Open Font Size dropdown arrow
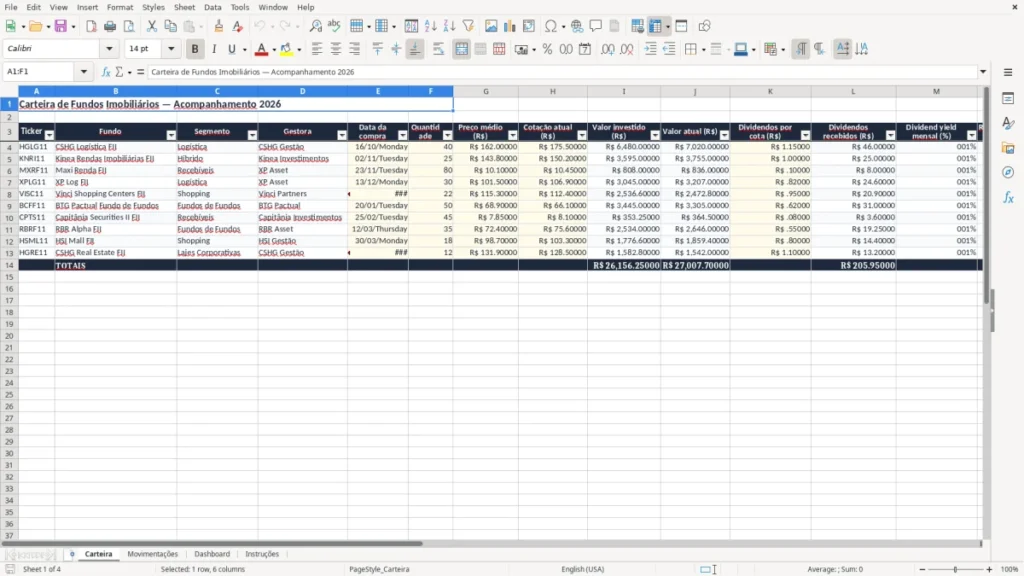 [x=171, y=49]
